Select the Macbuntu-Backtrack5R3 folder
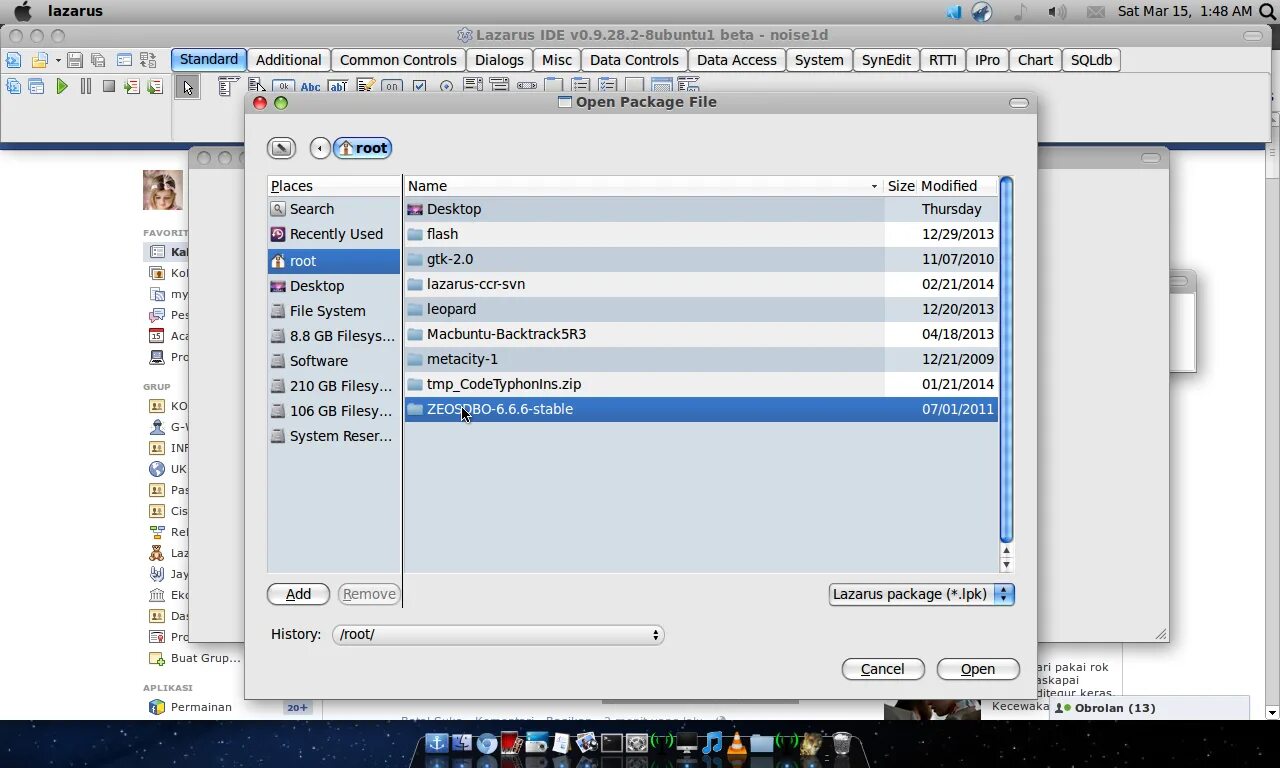 701,334
